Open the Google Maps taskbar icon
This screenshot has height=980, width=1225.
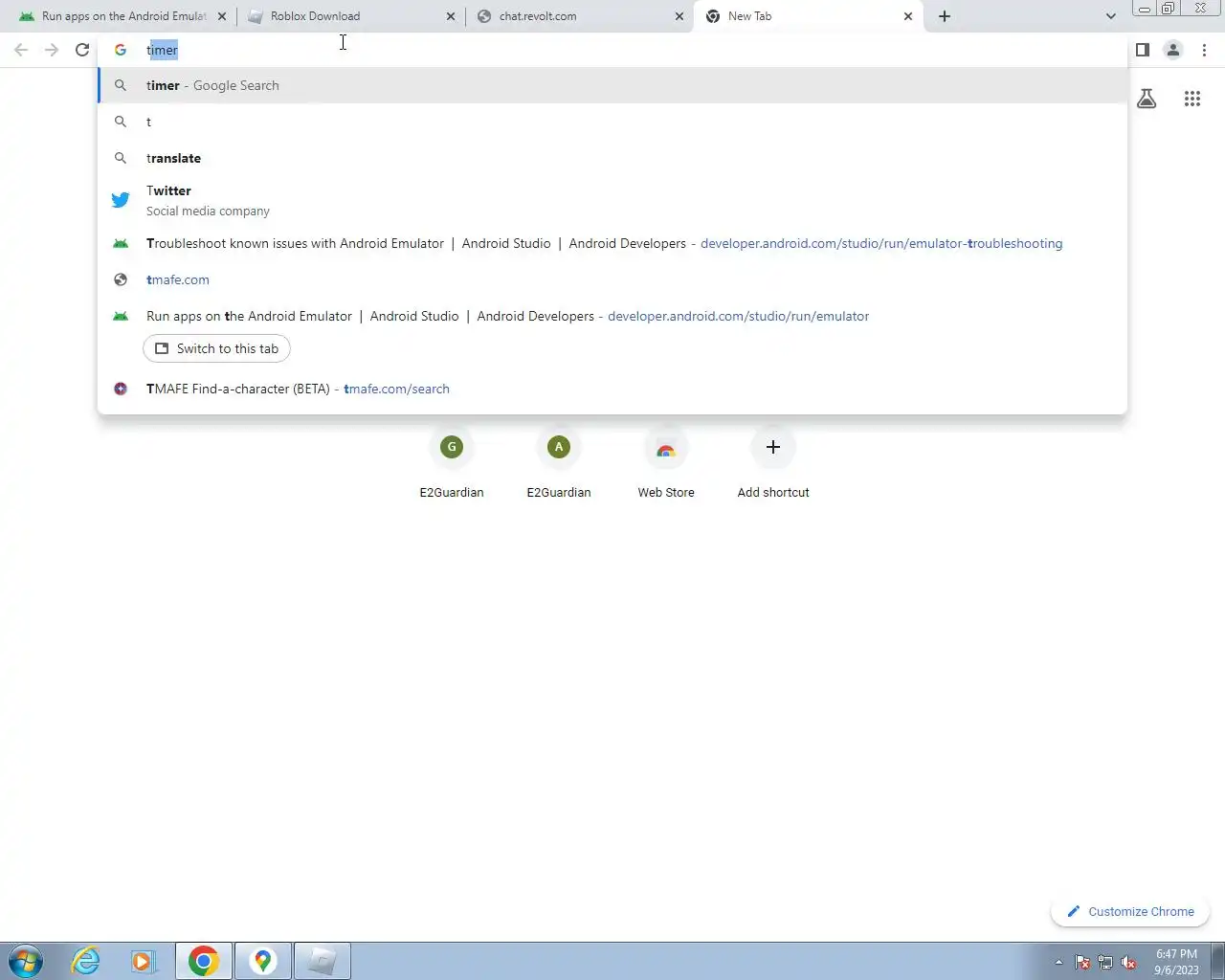262,961
